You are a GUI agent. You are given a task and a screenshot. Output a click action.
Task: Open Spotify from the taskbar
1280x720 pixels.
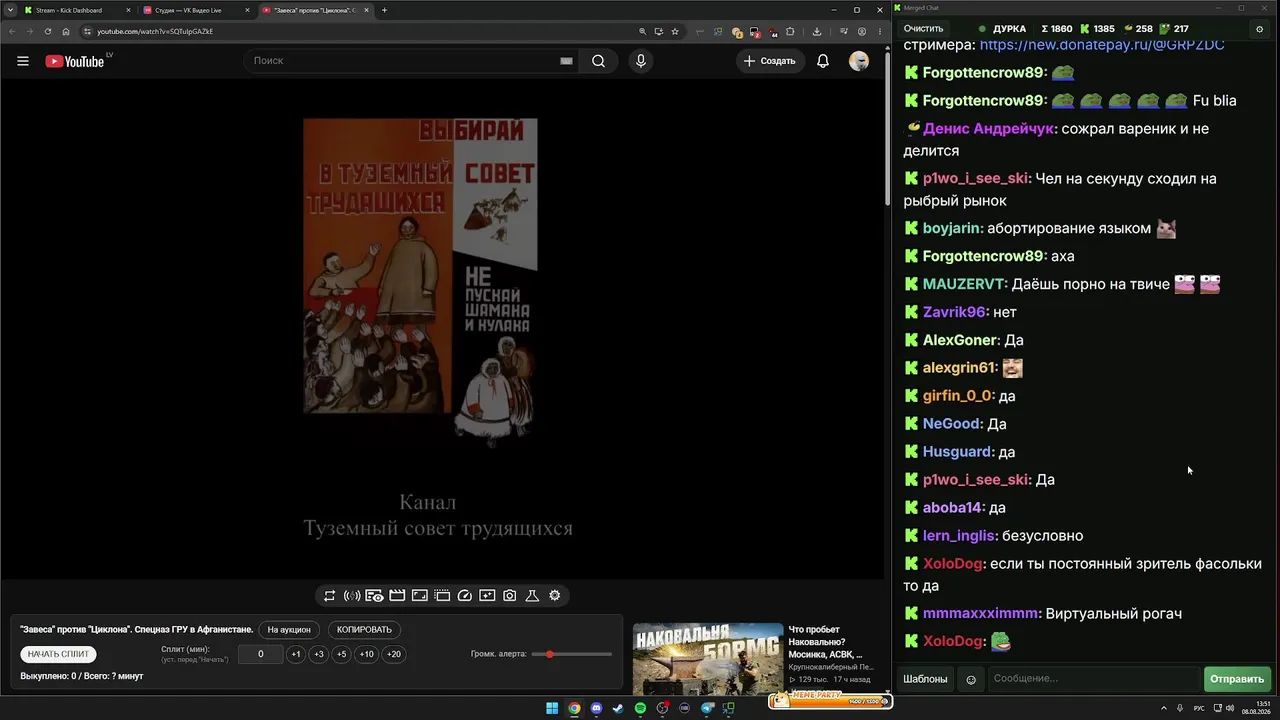click(x=640, y=709)
